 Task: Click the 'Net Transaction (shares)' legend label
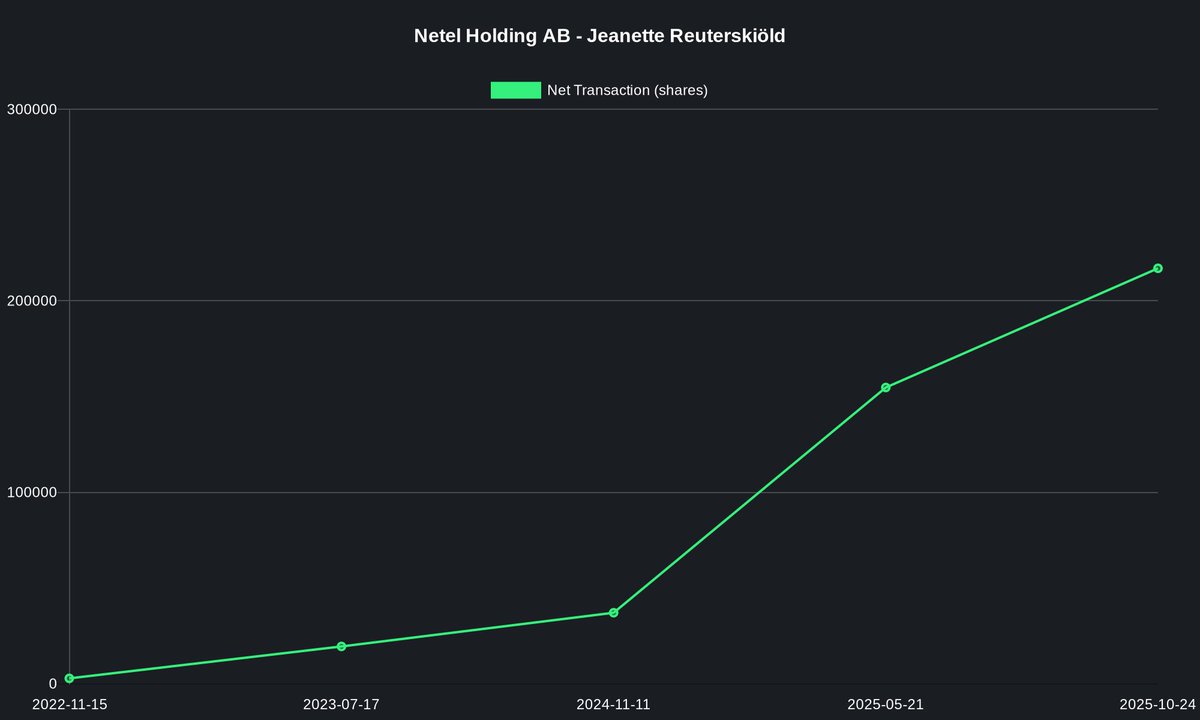click(627, 90)
